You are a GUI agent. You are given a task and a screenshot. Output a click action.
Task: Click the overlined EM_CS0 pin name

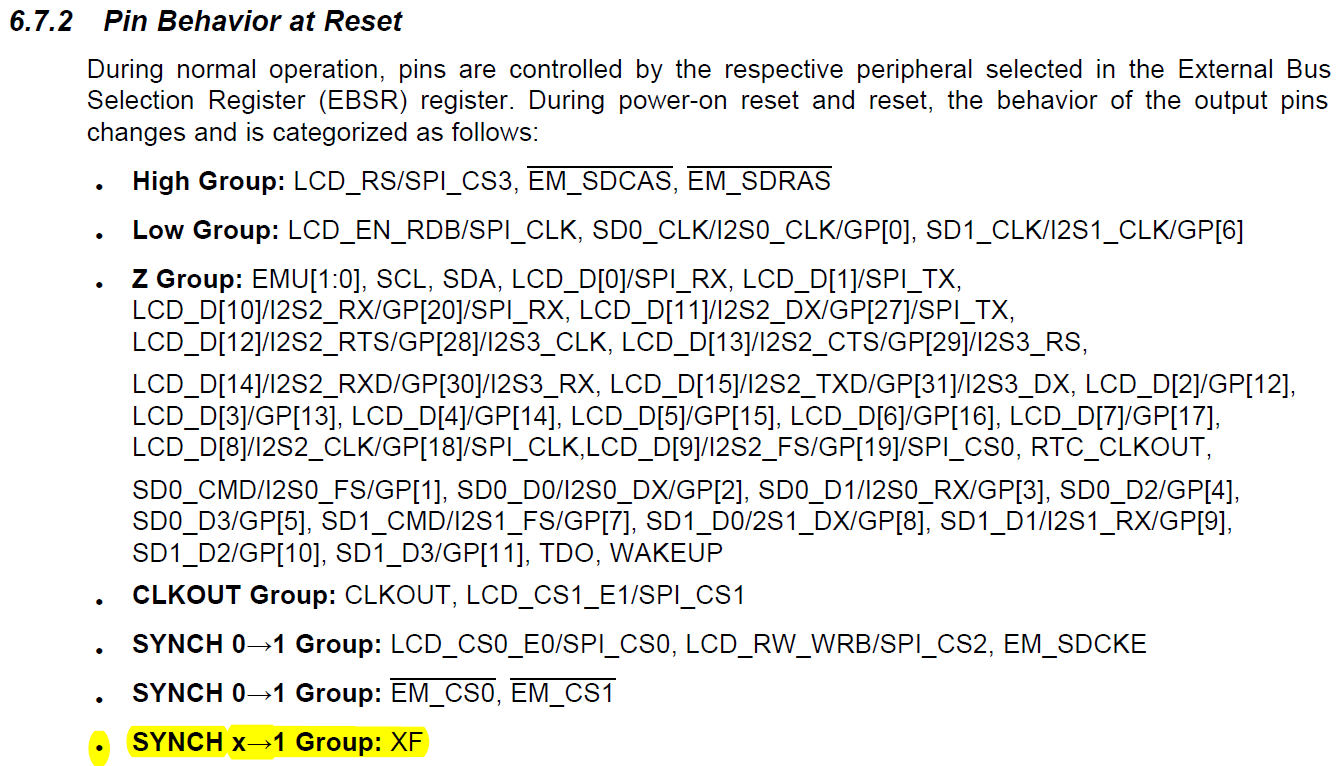pyautogui.click(x=443, y=692)
